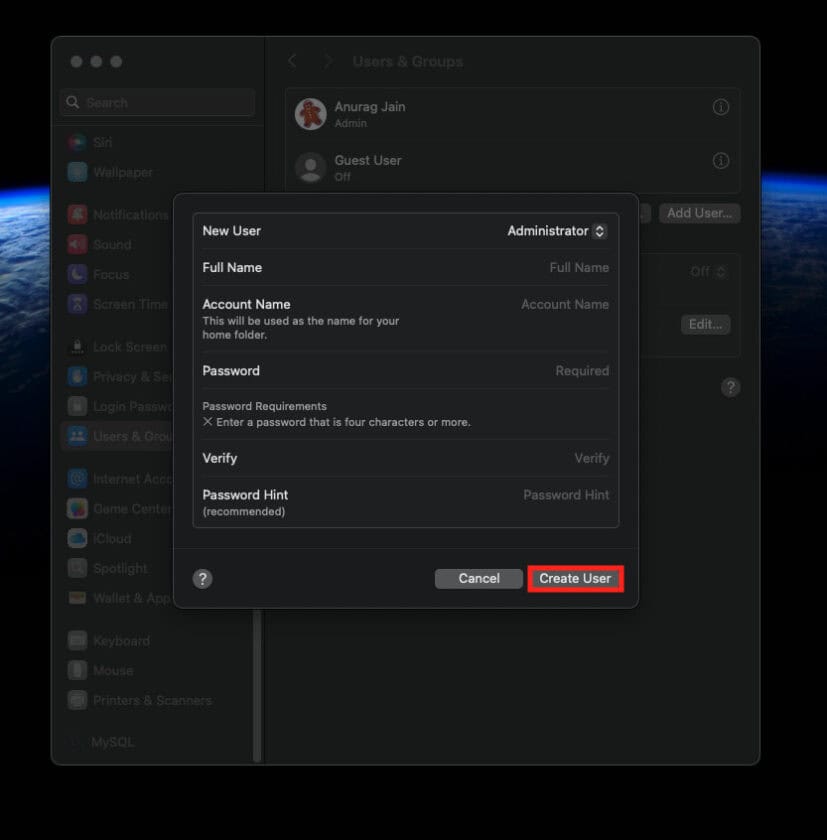This screenshot has height=840, width=827.
Task: Open info for Guest User account
Action: click(720, 160)
